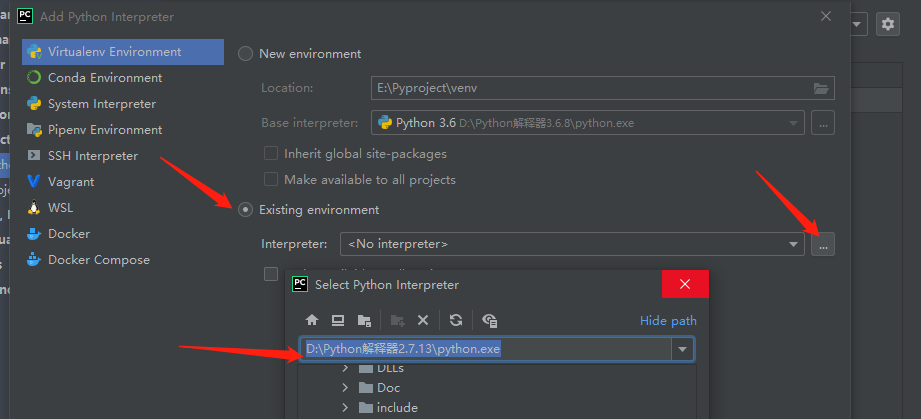
Task: Close the Add Python Interpreter window
Action: point(826,16)
